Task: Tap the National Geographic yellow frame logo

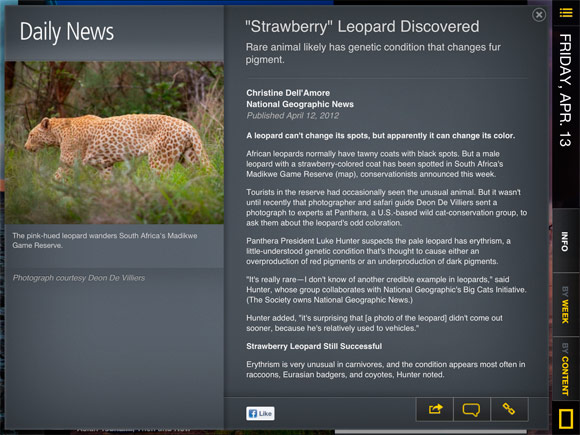Action: pyautogui.click(x=566, y=419)
